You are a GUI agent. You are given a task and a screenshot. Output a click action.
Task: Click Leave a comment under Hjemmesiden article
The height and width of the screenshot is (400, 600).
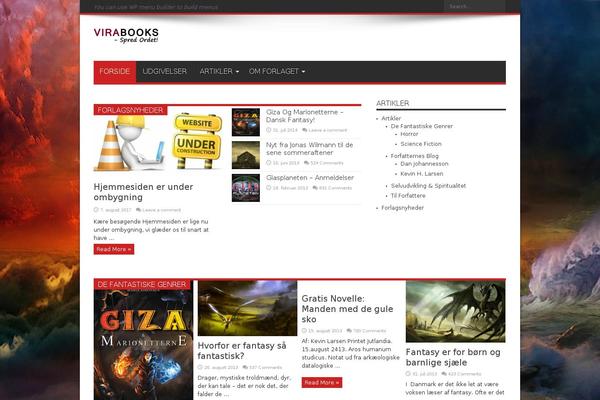click(159, 210)
